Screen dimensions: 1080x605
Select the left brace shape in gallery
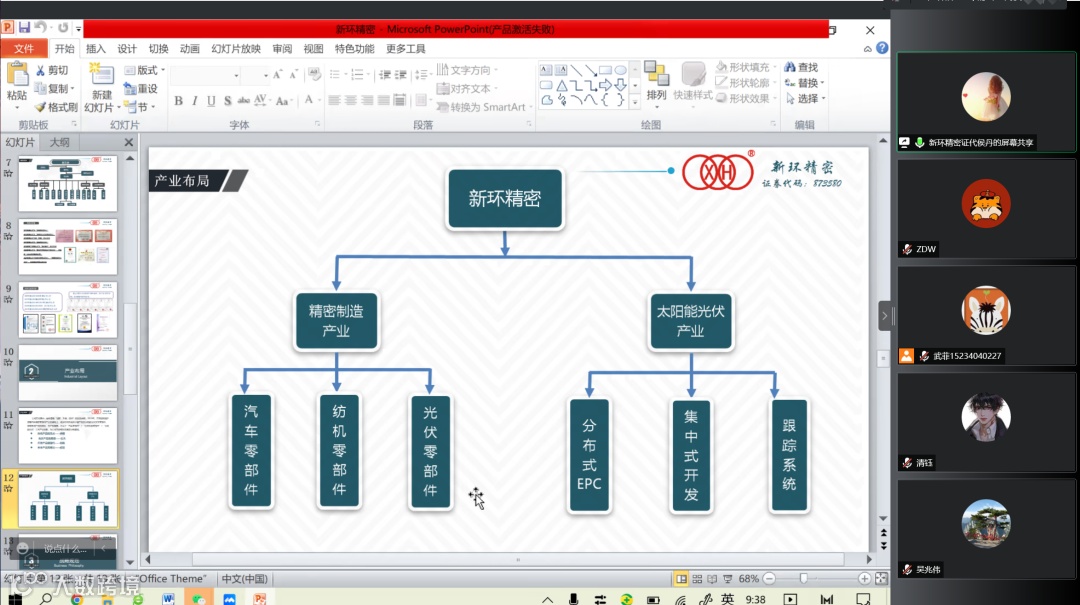(605, 100)
